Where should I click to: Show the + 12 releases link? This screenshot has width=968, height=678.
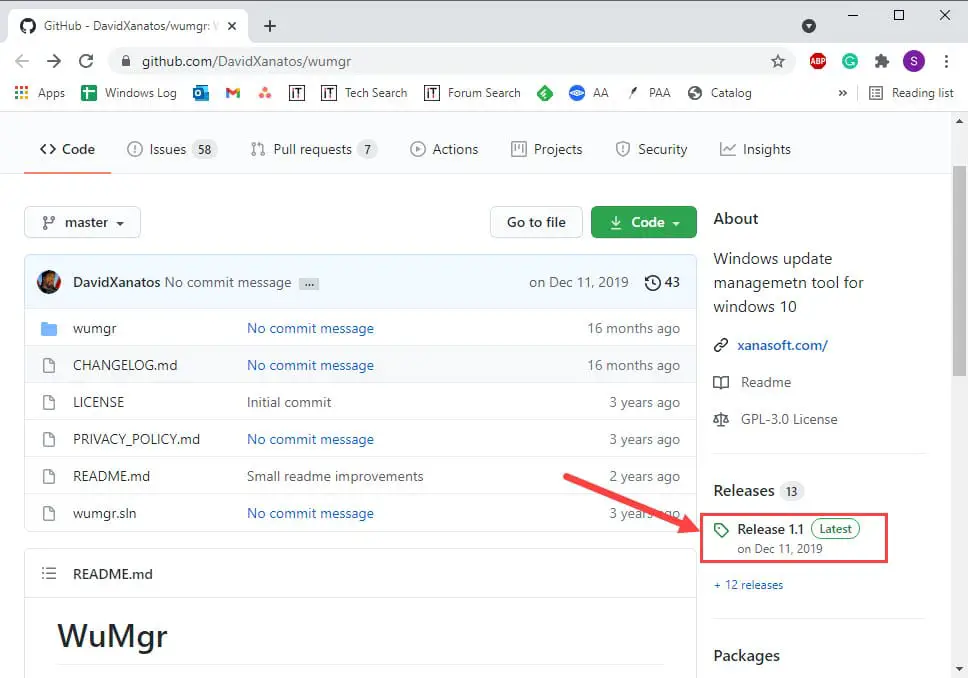(x=748, y=585)
